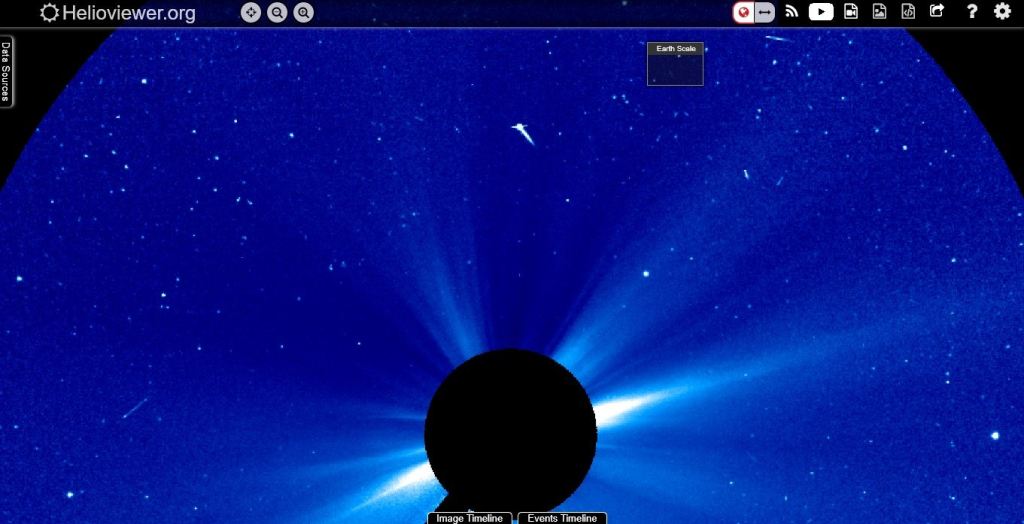
Task: Create a movie with the video file icon
Action: (850, 11)
